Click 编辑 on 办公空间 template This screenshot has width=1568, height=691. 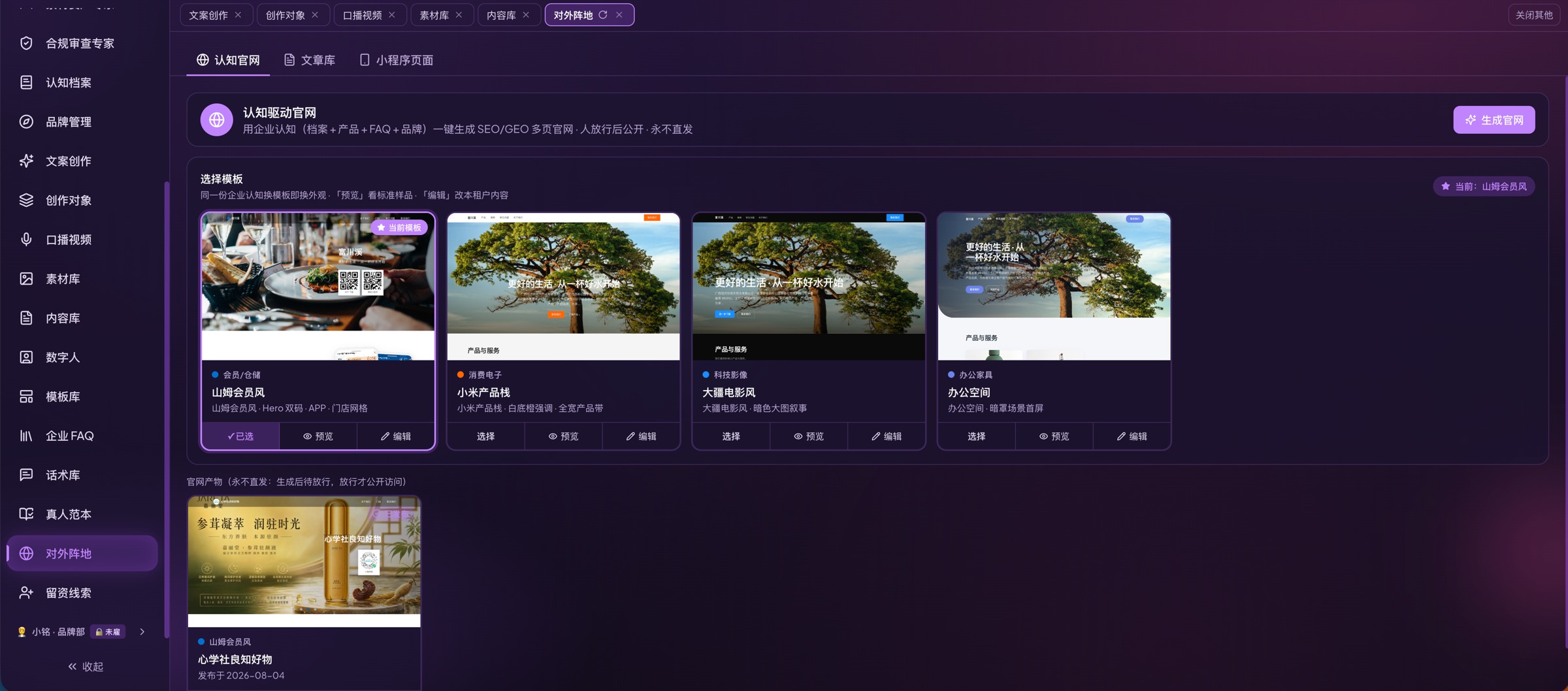tap(1132, 436)
